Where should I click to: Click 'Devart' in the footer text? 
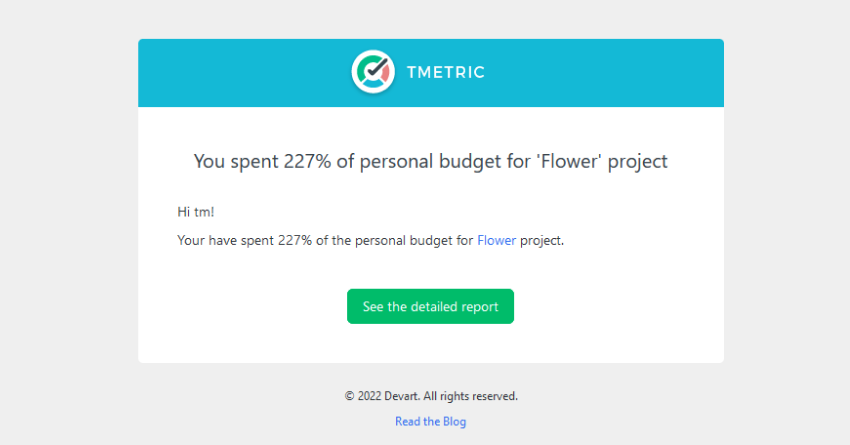point(402,396)
